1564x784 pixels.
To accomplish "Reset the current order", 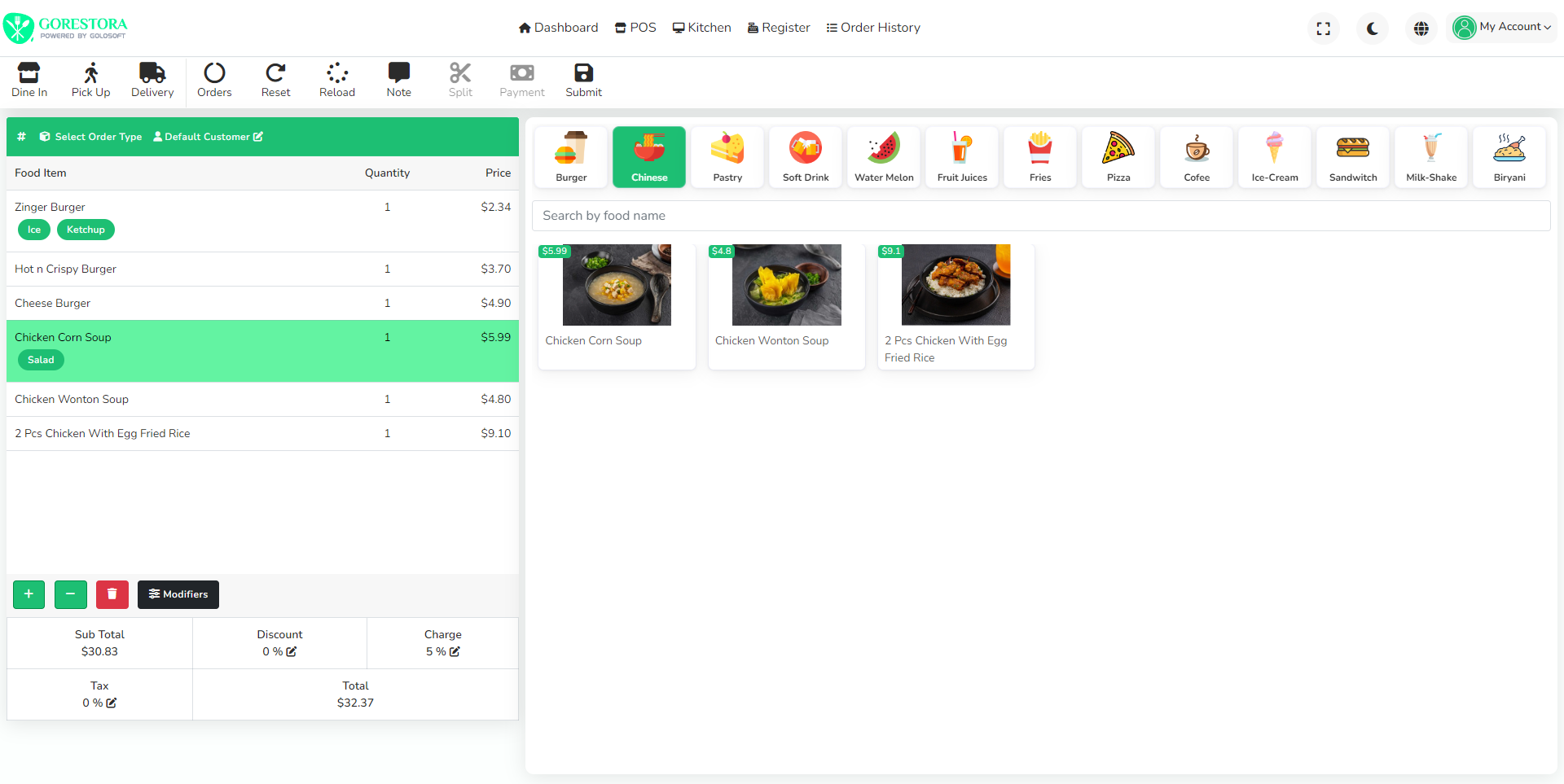I will (275, 79).
